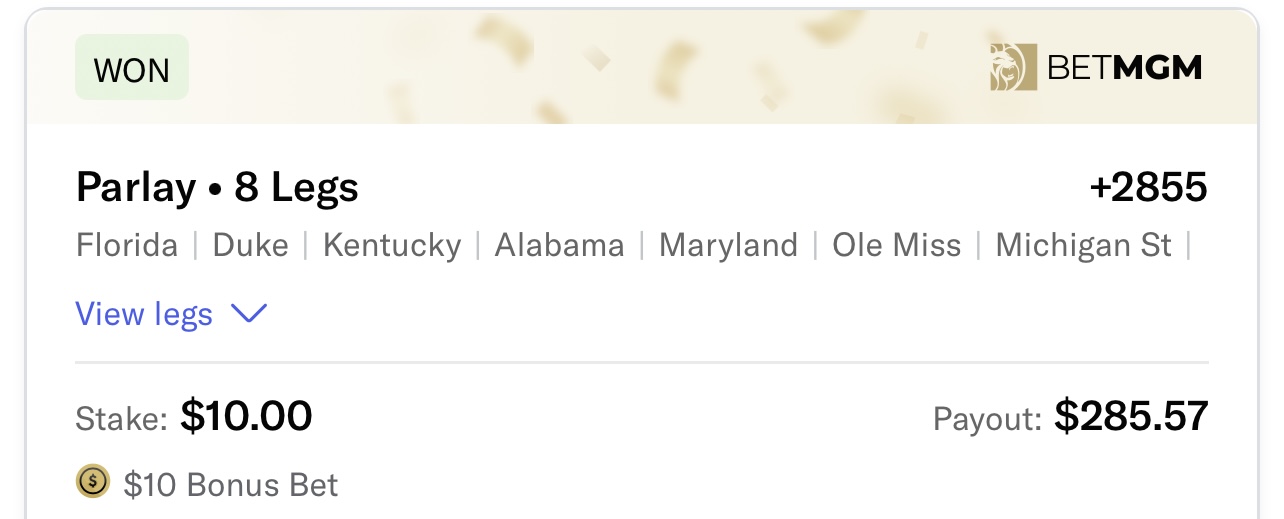This screenshot has height=519, width=1284.
Task: Select the Maryland leg in parlay
Action: tap(728, 245)
